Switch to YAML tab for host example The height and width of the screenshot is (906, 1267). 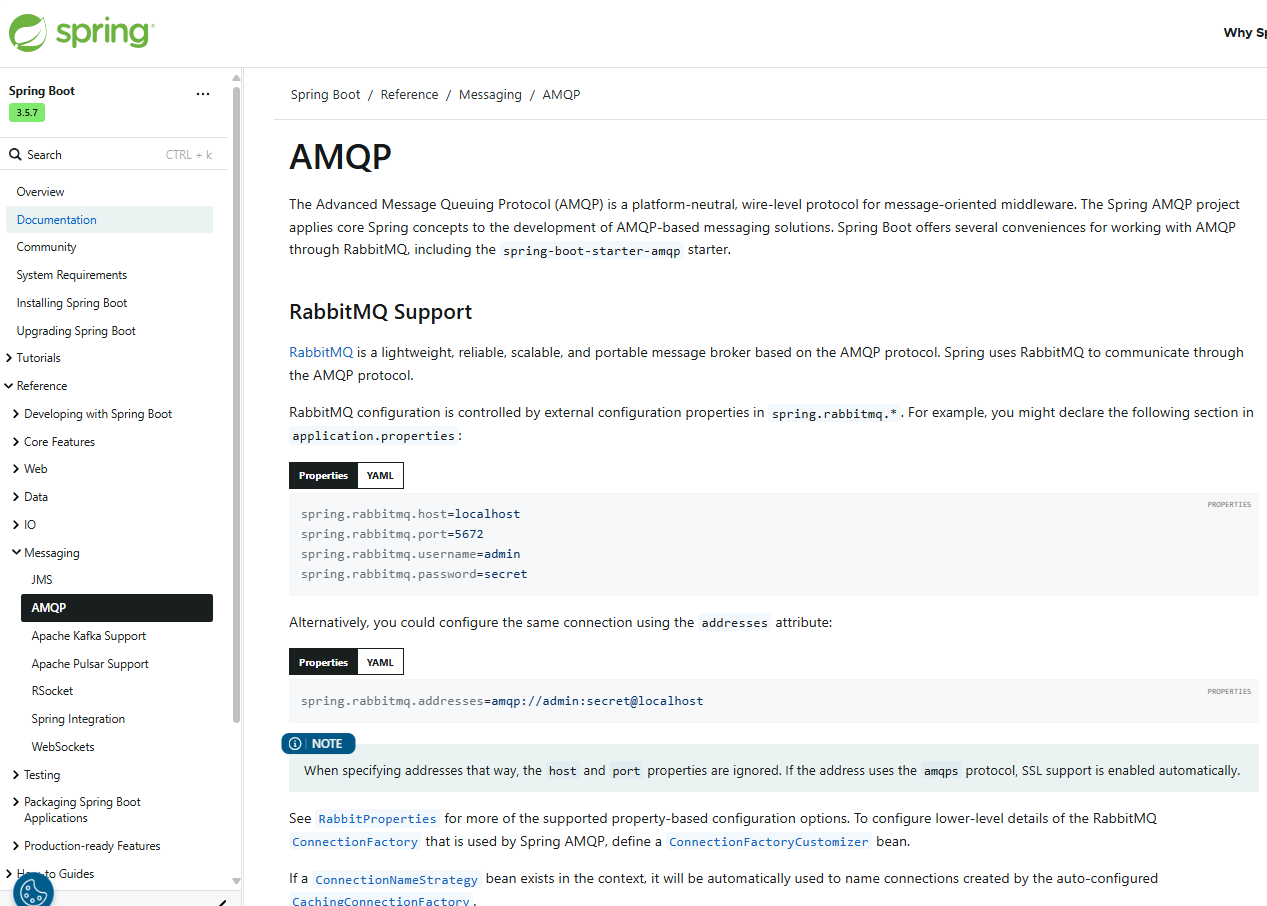380,476
